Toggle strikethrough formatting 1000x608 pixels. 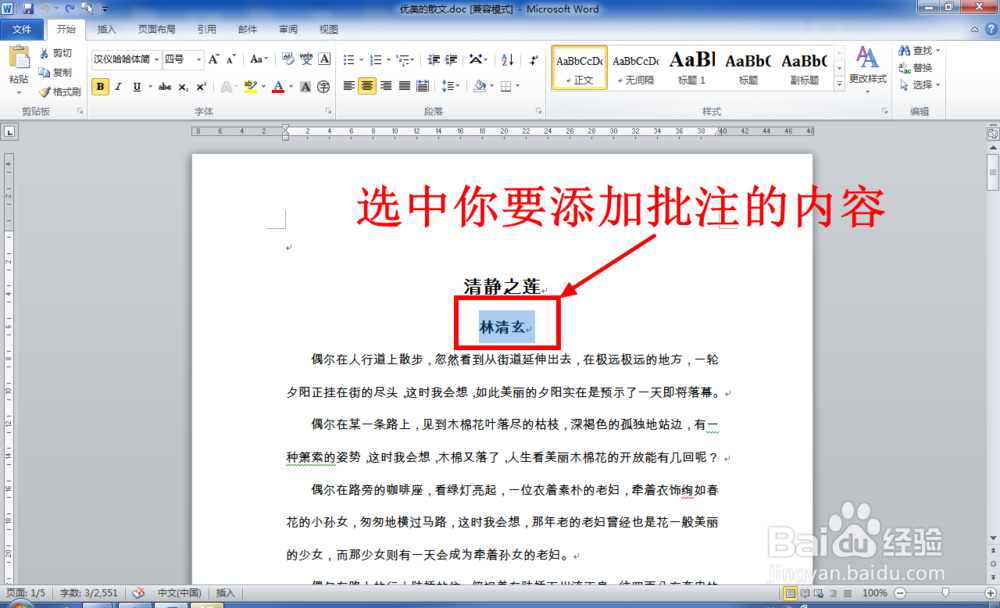[163, 87]
